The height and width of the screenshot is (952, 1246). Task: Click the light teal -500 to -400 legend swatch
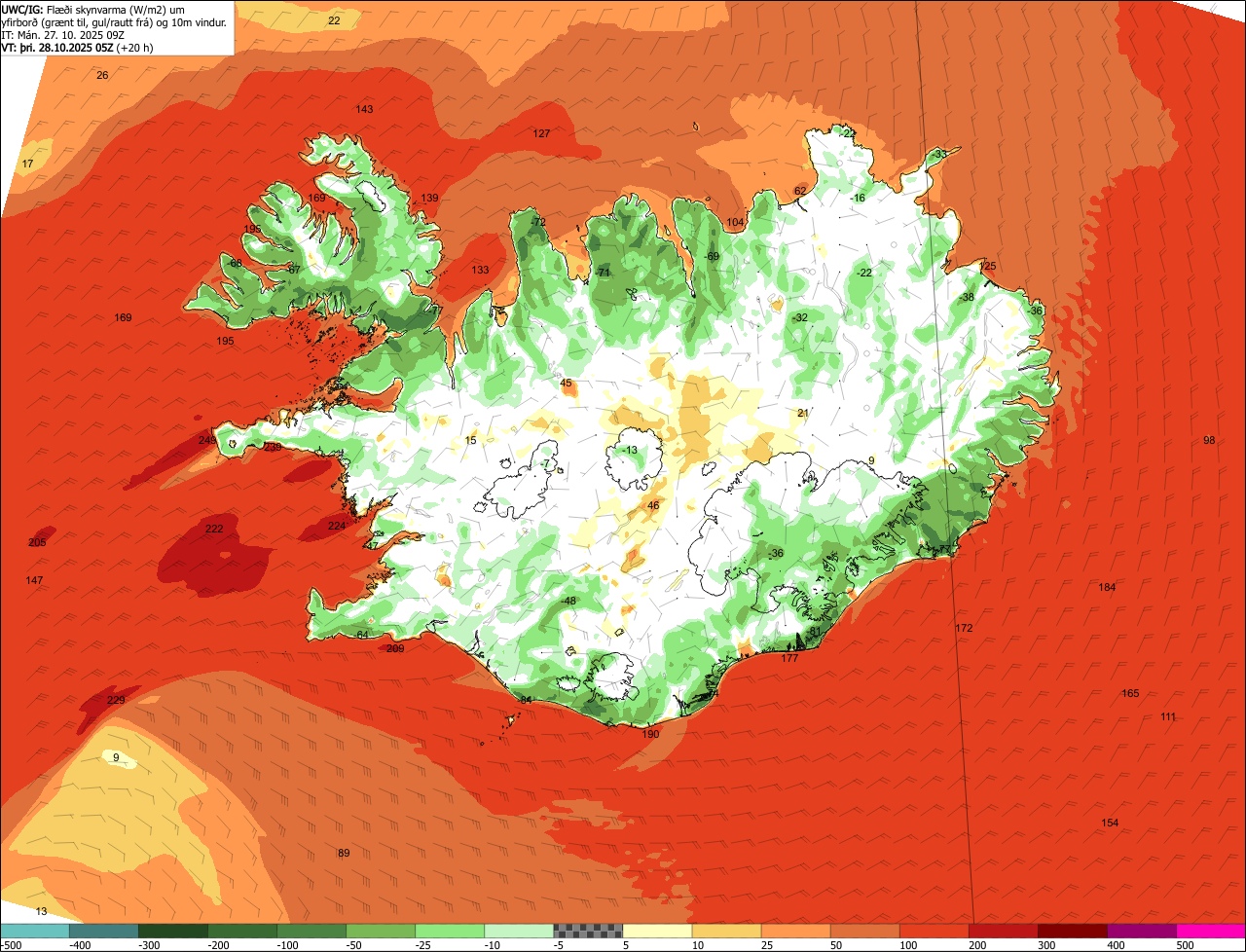pyautogui.click(x=35, y=931)
